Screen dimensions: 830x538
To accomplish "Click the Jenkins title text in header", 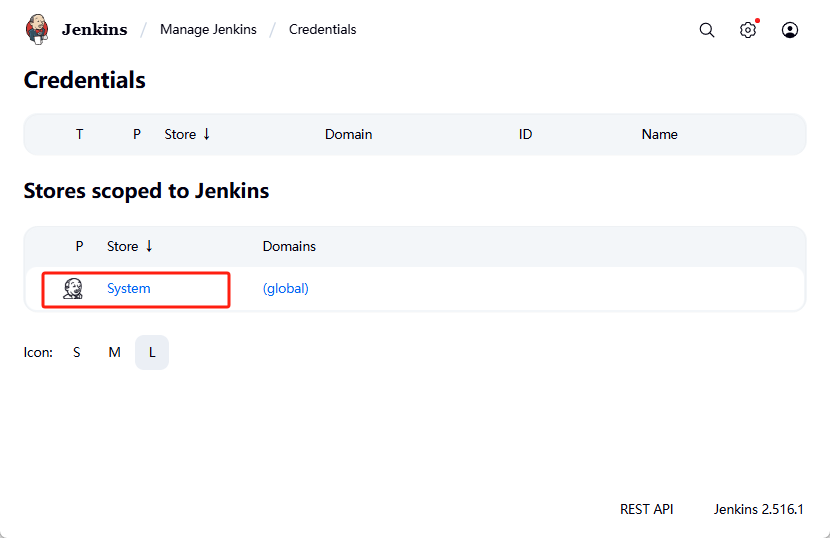I will pyautogui.click(x=94, y=30).
